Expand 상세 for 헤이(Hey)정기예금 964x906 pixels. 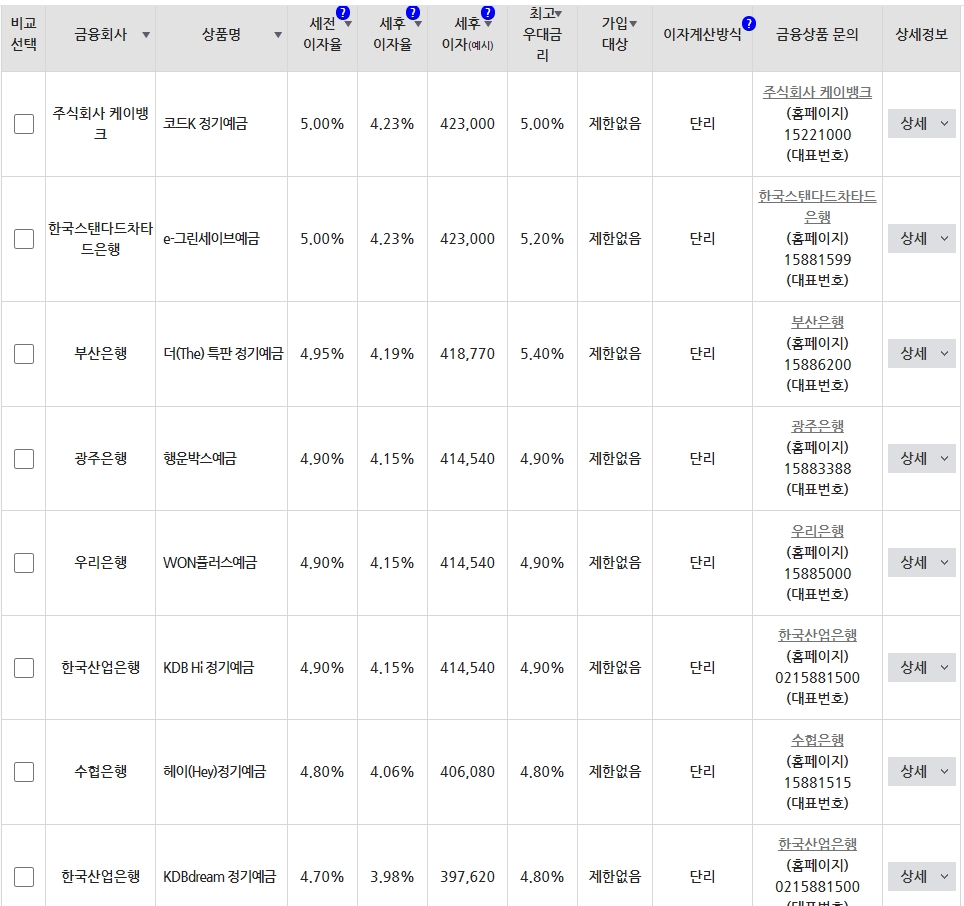[x=922, y=771]
